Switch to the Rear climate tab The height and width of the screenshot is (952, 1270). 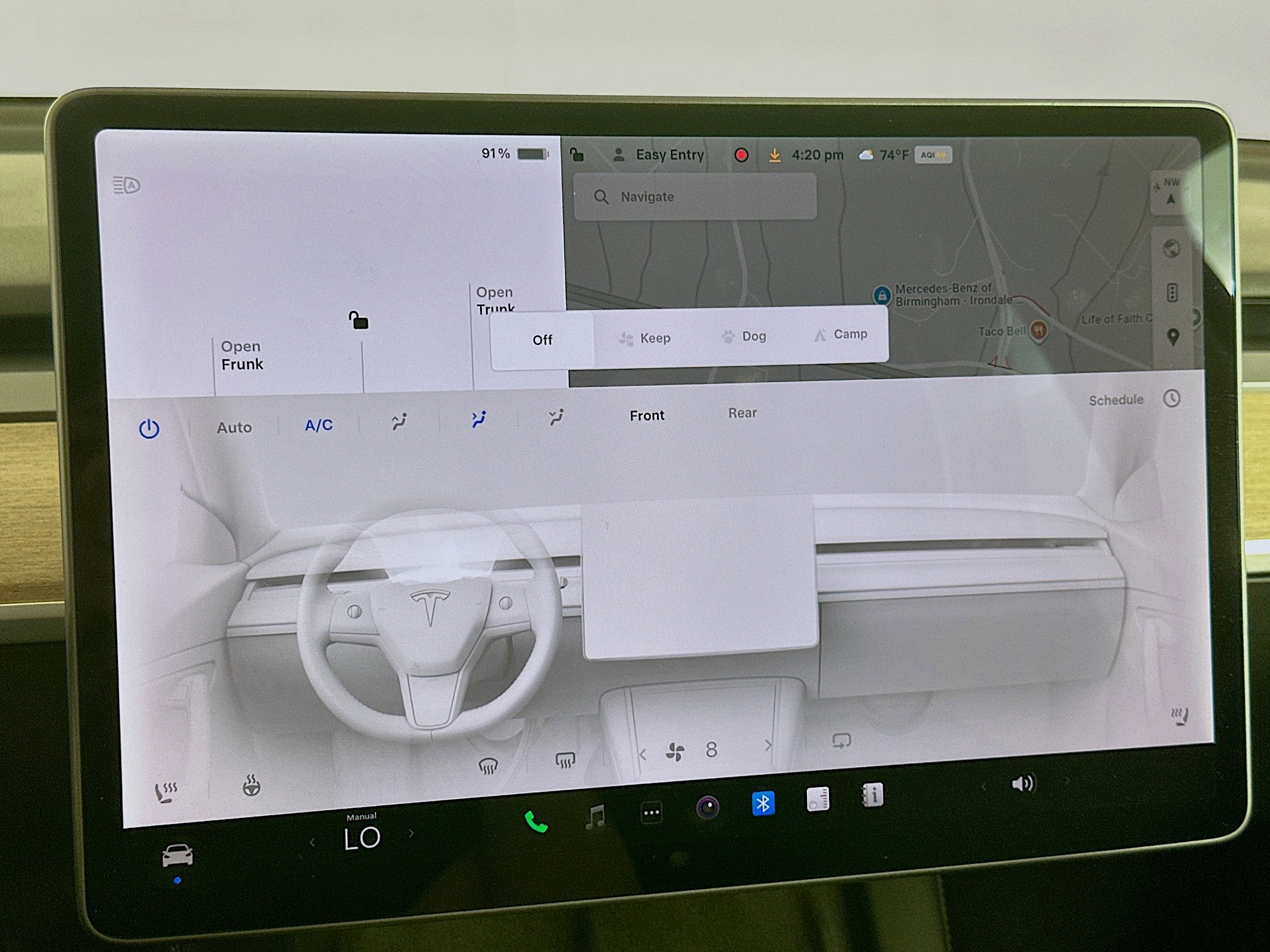pos(742,413)
